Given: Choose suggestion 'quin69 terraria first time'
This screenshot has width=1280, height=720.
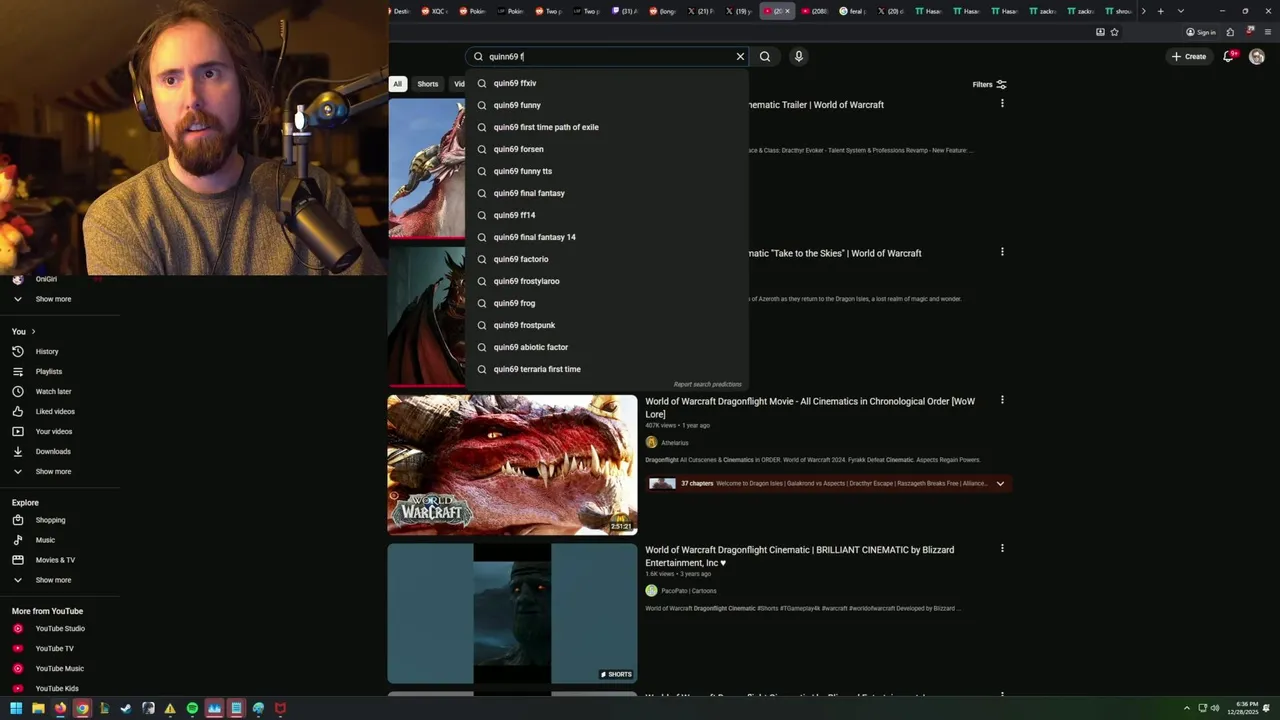Looking at the screenshot, I should pos(607,369).
